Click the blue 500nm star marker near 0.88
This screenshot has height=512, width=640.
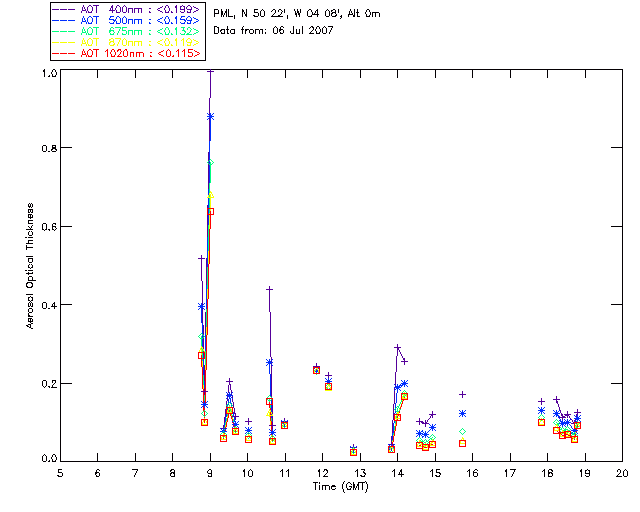[210, 116]
